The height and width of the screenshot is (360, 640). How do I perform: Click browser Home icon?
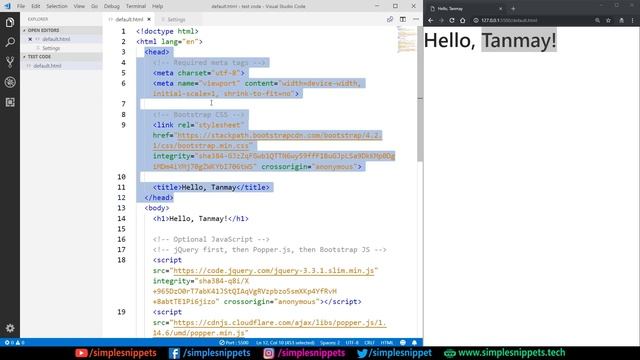point(462,20)
